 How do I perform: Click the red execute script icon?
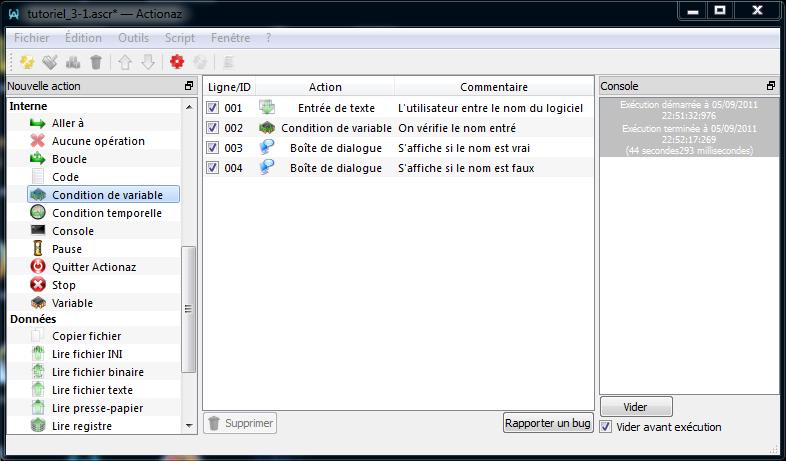click(x=177, y=62)
